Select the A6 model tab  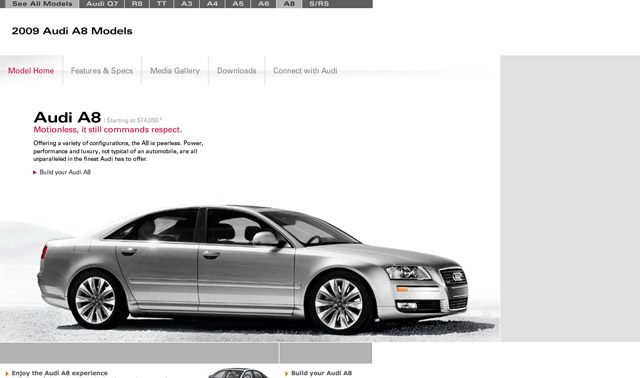(264, 4)
